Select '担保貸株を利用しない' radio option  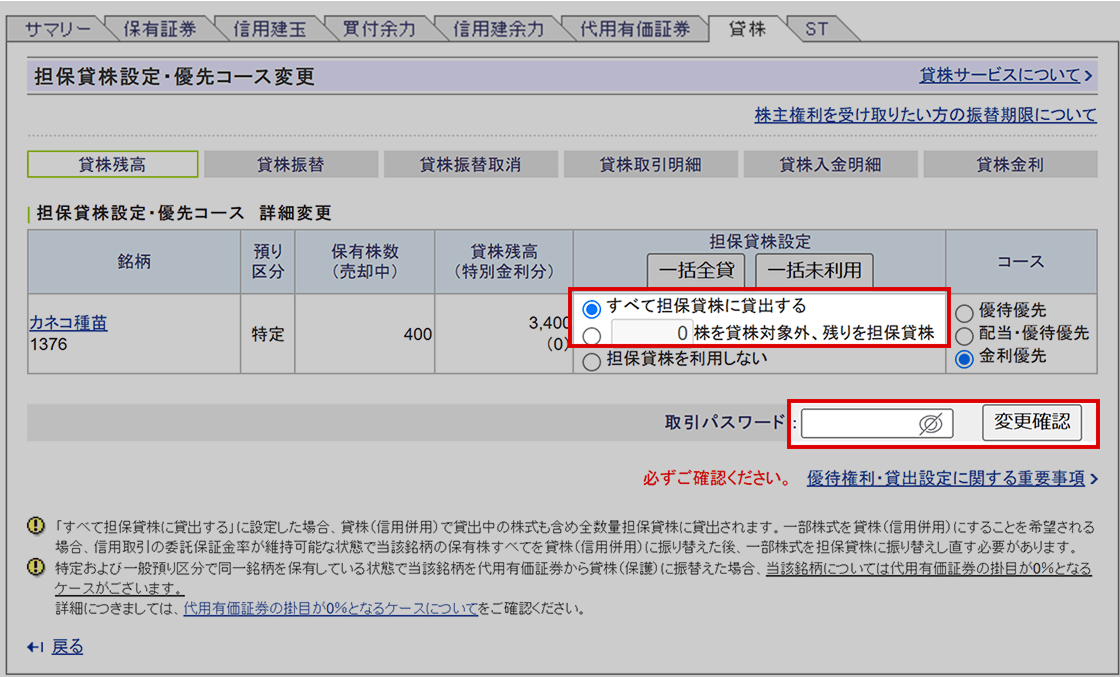coord(592,360)
